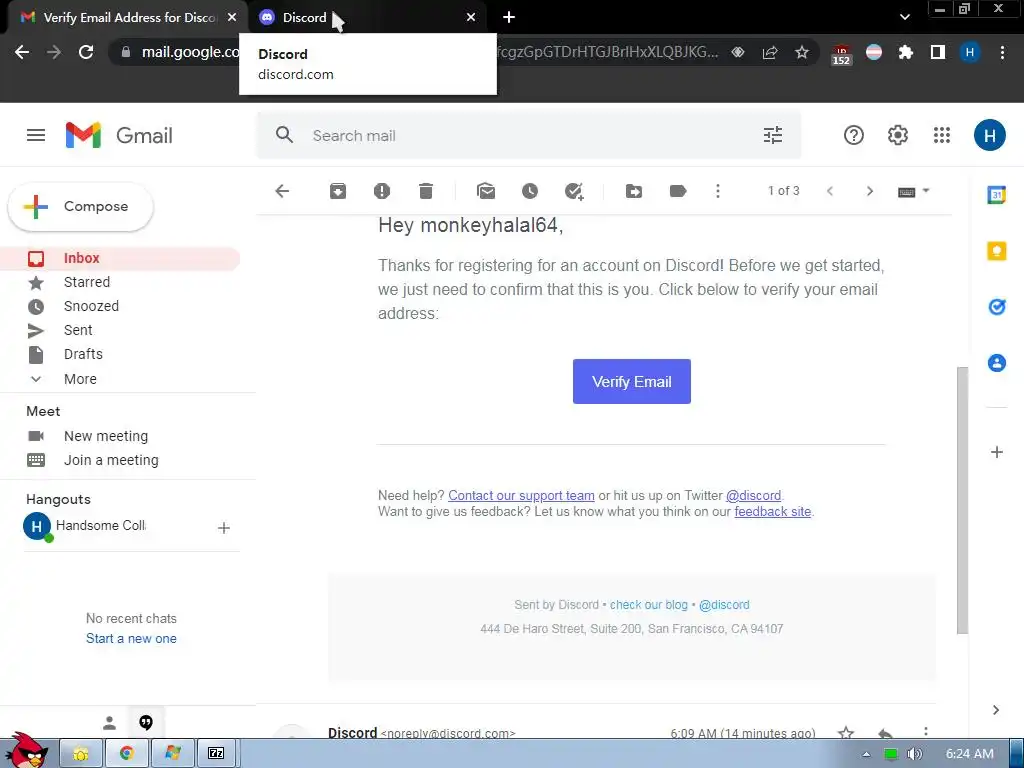The image size is (1024, 768).
Task: Bookmark this page star icon
Action: click(802, 52)
